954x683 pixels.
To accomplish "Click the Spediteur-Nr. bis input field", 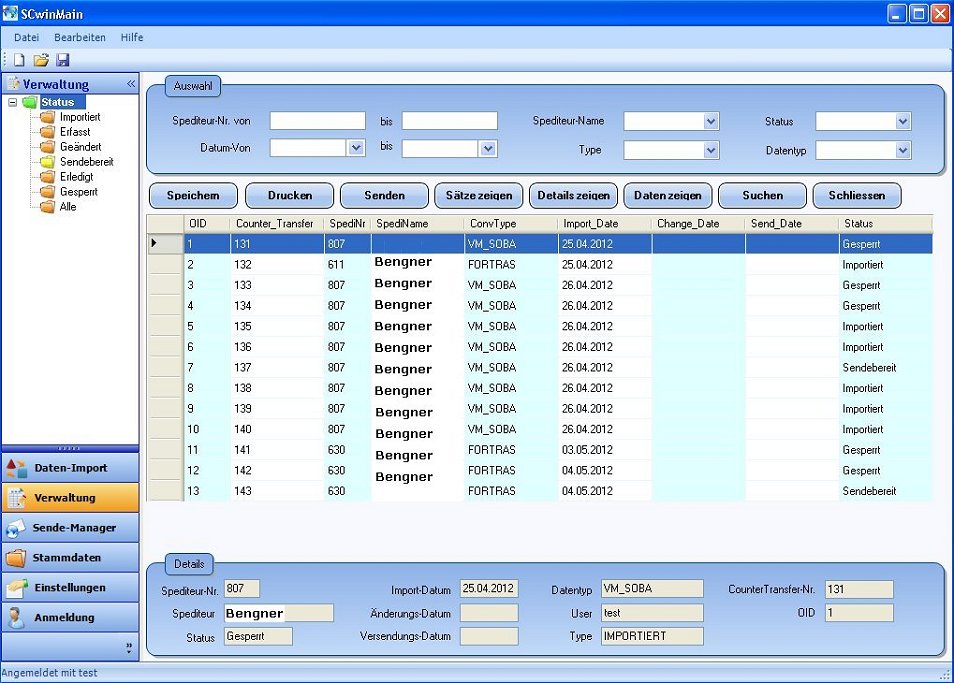I will click(x=450, y=121).
